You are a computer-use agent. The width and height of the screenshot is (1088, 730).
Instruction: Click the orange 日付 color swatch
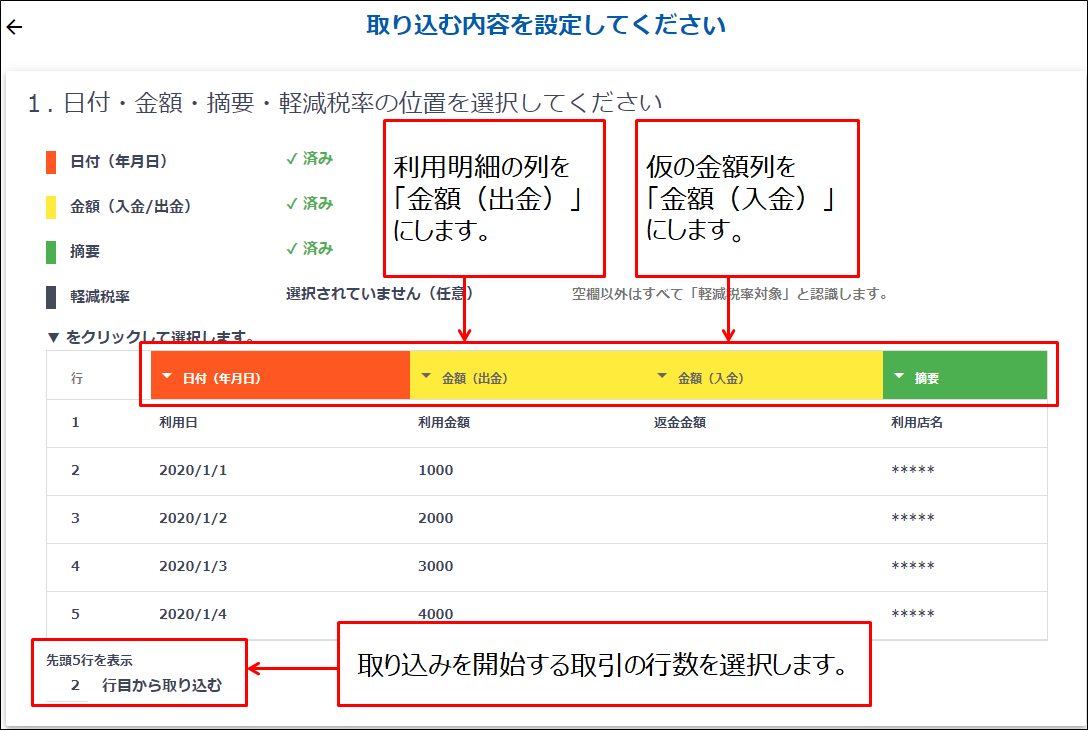tap(51, 161)
